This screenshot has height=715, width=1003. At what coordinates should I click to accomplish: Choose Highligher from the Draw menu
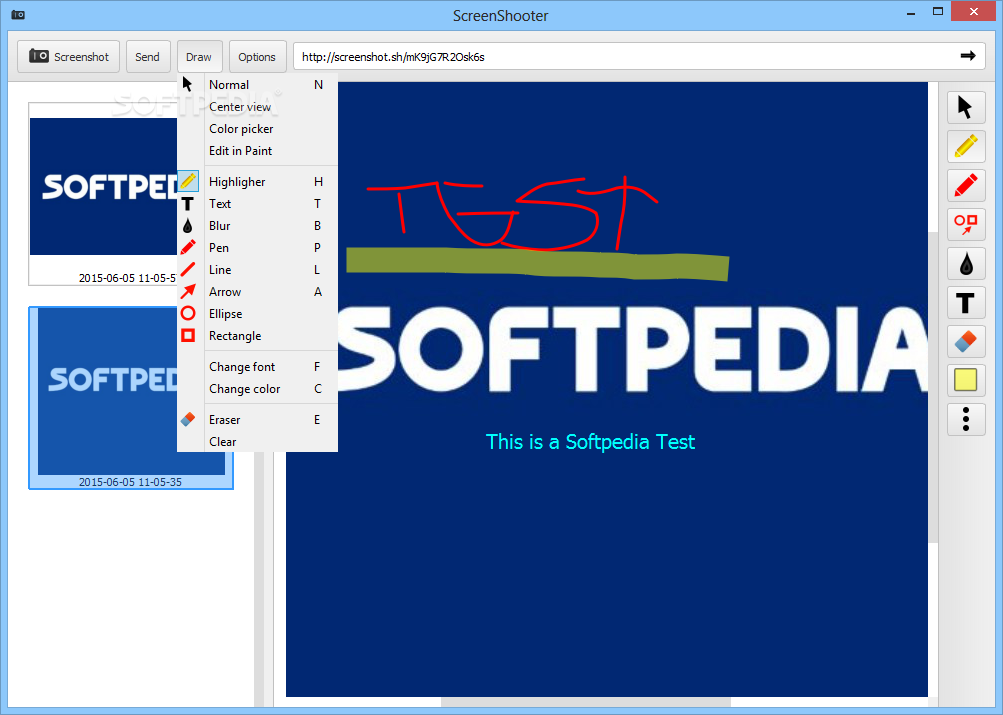point(257,182)
